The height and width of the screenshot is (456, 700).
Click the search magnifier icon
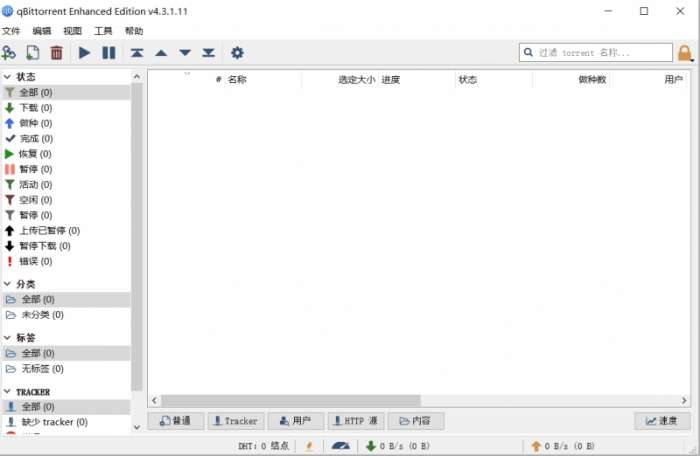[528, 52]
